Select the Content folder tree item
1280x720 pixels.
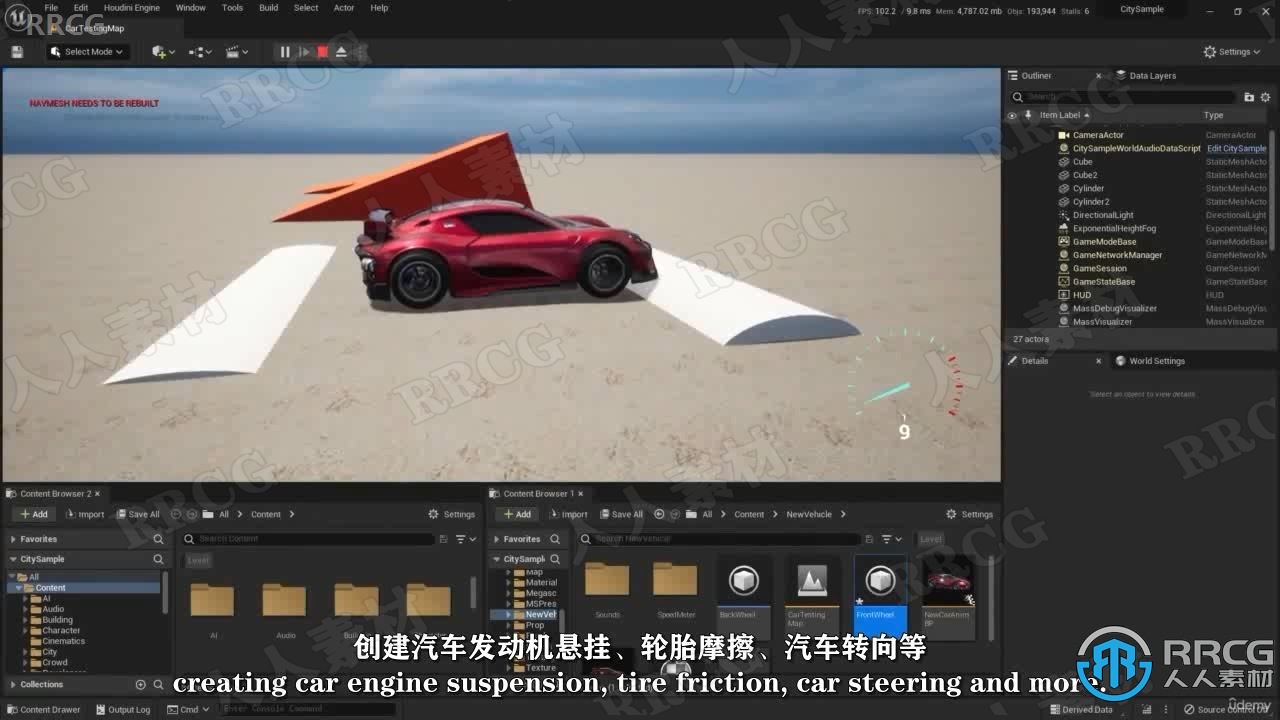50,588
